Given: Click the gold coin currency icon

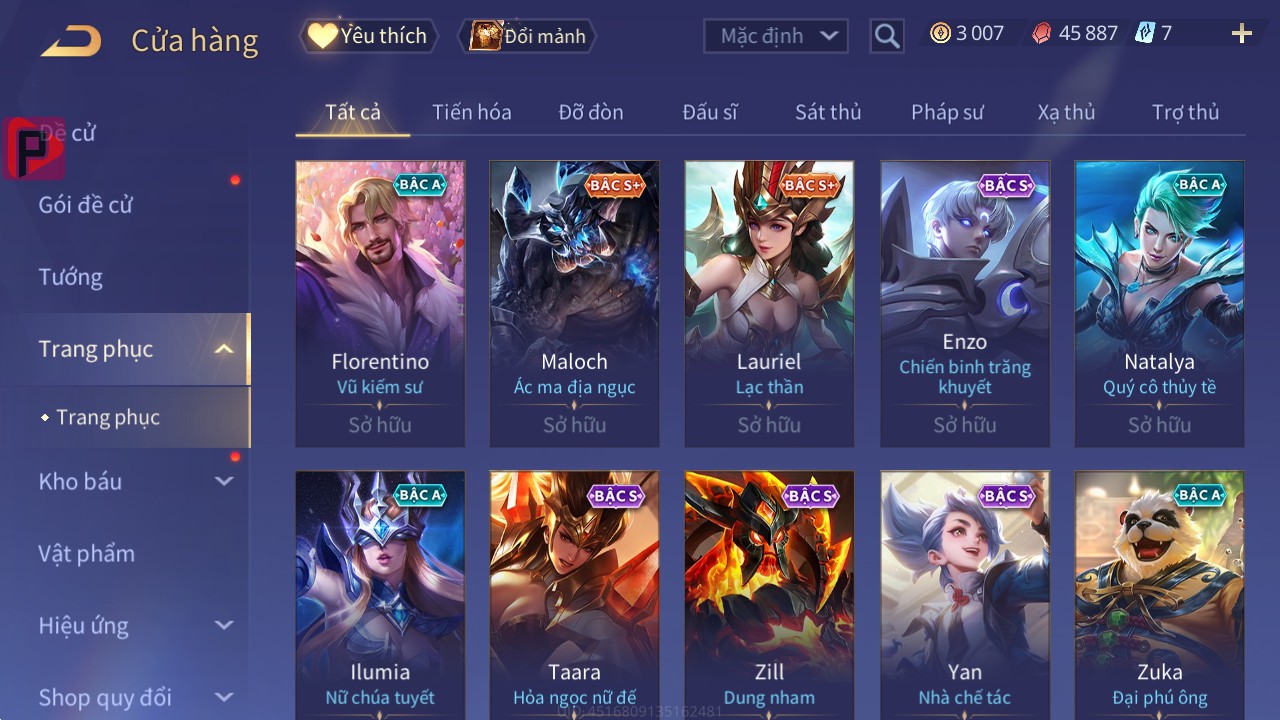Looking at the screenshot, I should pyautogui.click(x=940, y=33).
